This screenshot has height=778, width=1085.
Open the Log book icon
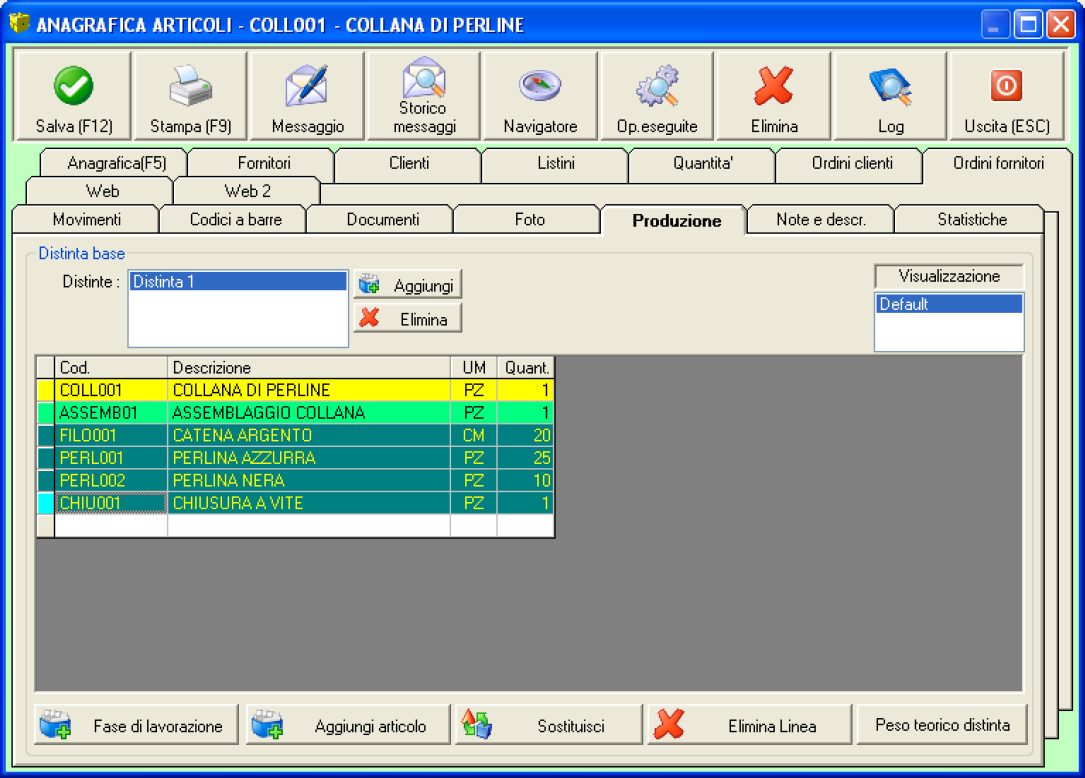click(x=890, y=86)
